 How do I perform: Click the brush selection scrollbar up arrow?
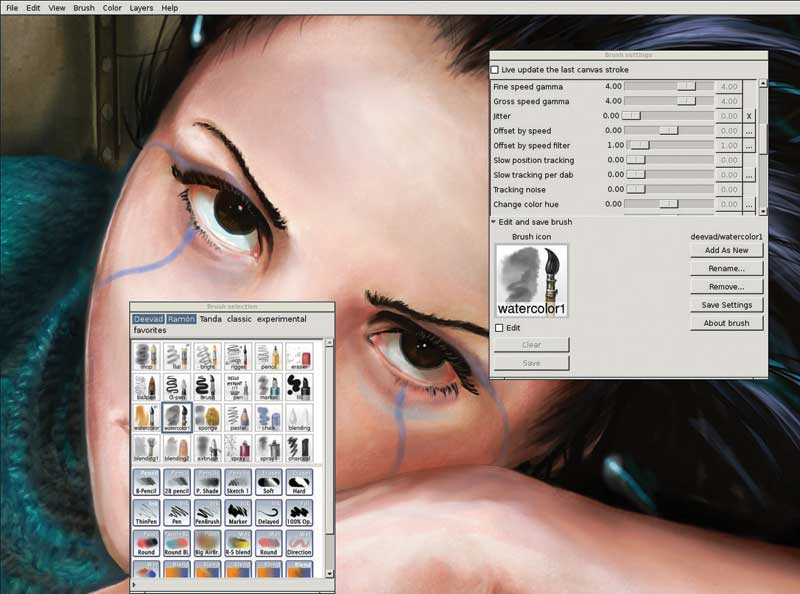330,343
